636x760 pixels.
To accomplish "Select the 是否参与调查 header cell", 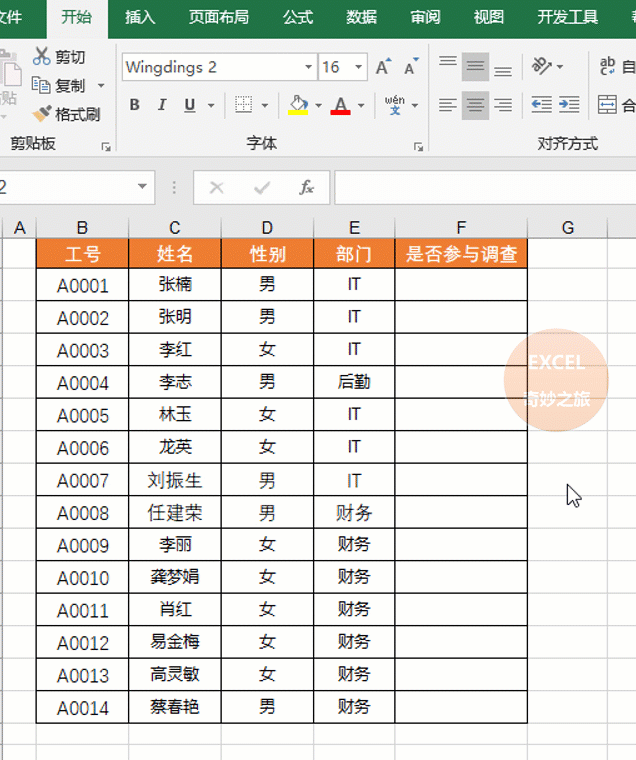I will click(461, 253).
